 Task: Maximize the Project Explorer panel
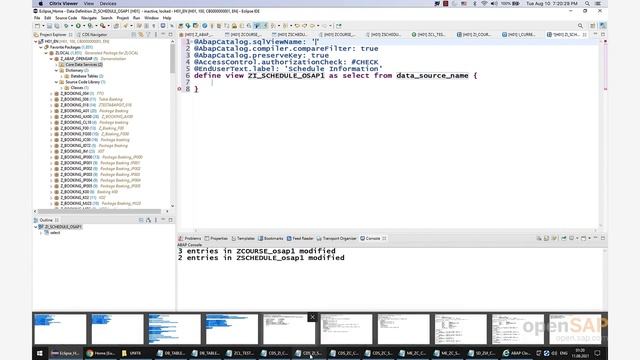tap(171, 35)
